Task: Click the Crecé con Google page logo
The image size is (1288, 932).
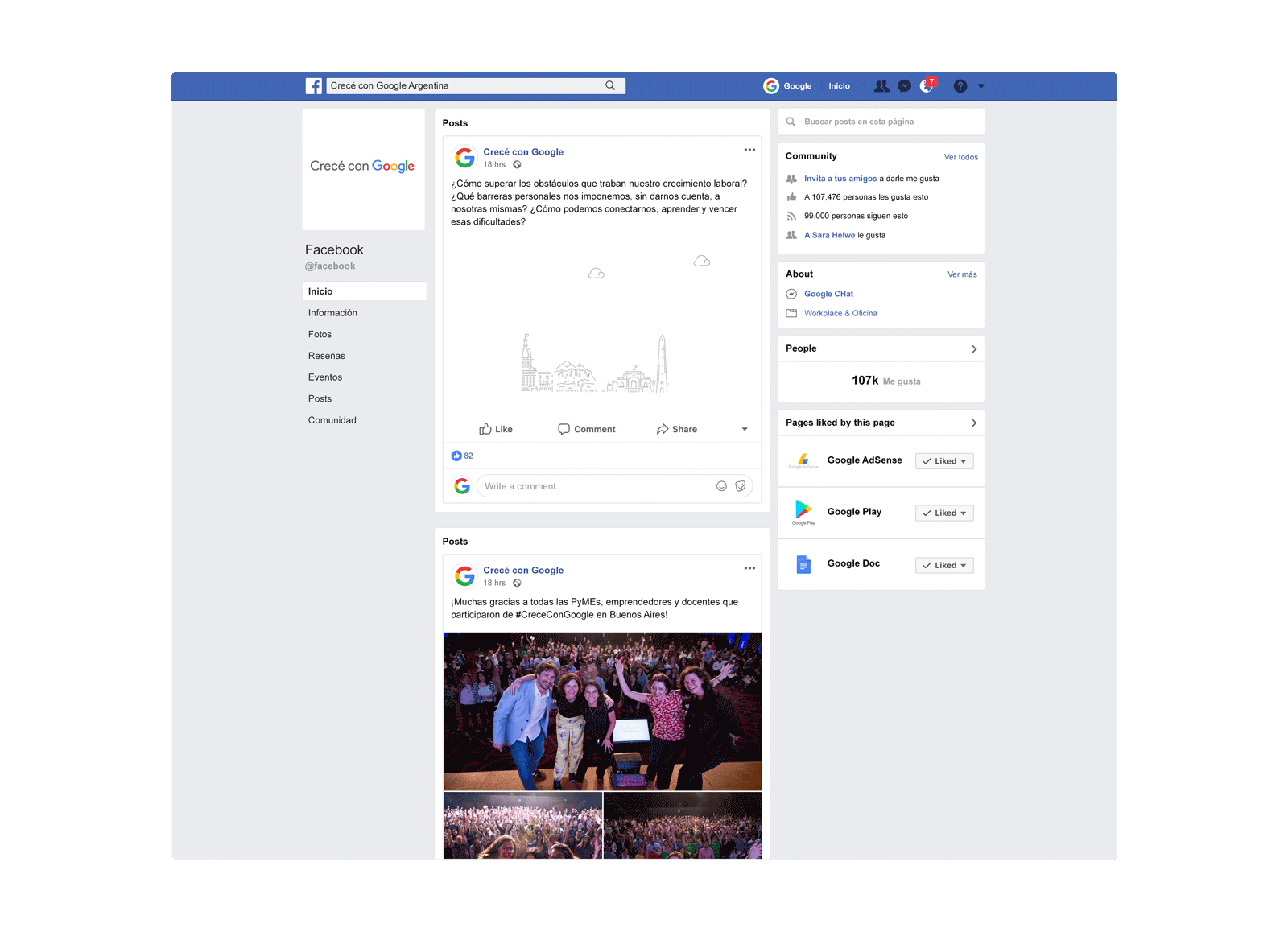Action: (363, 169)
